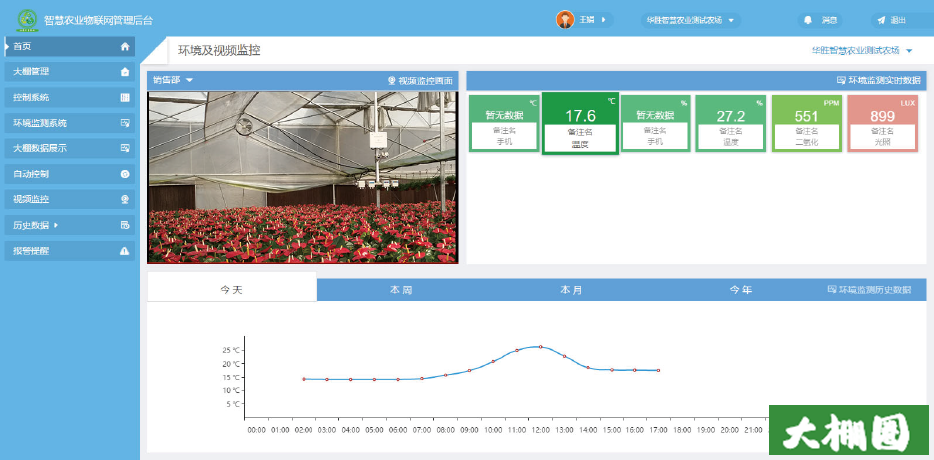Expand the 历史数据 sidebar submenu
This screenshot has width=934, height=460.
(70, 225)
